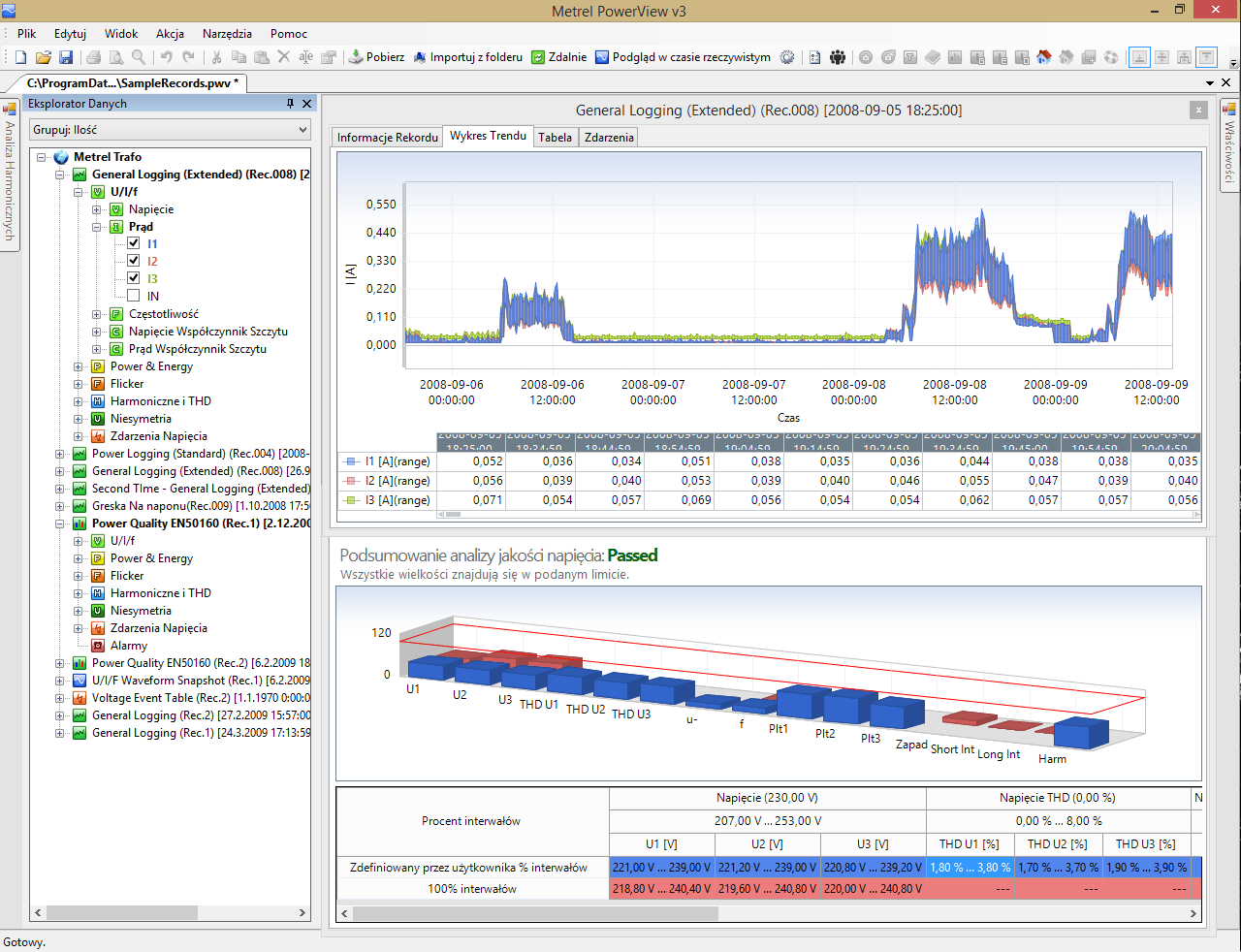Screen dimensions: 1241x952
Task: Open the Zdarzenia tab
Action: point(609,138)
